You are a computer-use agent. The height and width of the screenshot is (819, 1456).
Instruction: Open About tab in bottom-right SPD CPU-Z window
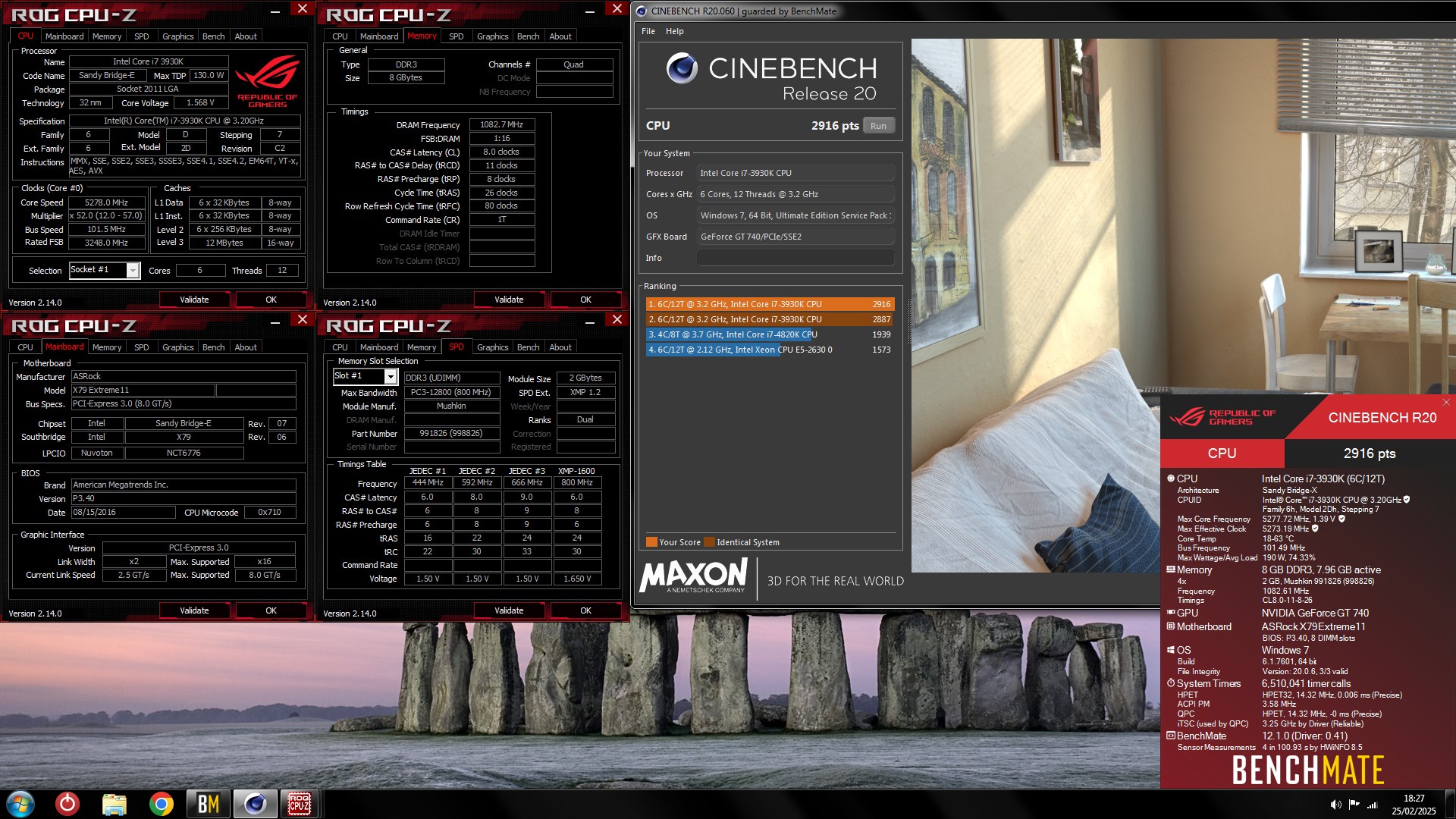click(x=560, y=347)
